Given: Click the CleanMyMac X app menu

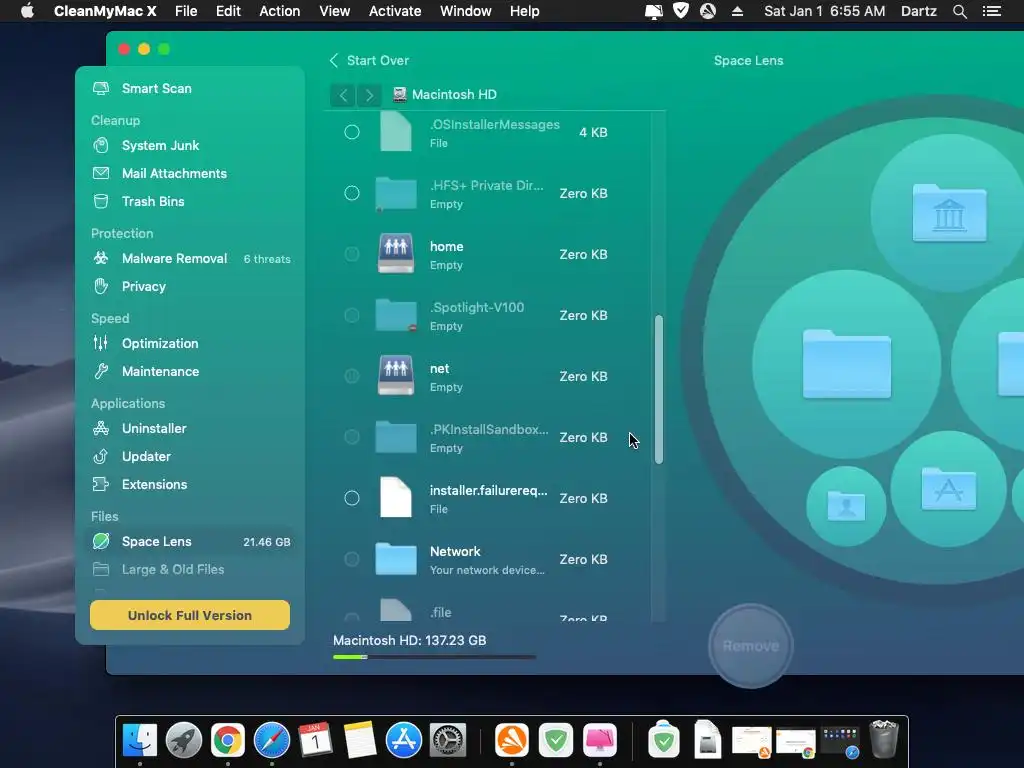Looking at the screenshot, I should pos(105,11).
